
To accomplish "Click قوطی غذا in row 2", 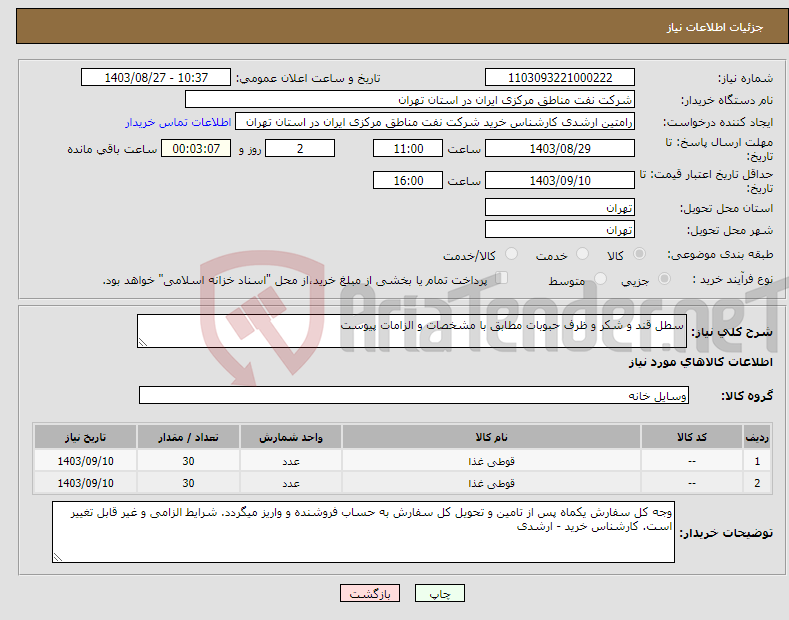I will point(492,483).
